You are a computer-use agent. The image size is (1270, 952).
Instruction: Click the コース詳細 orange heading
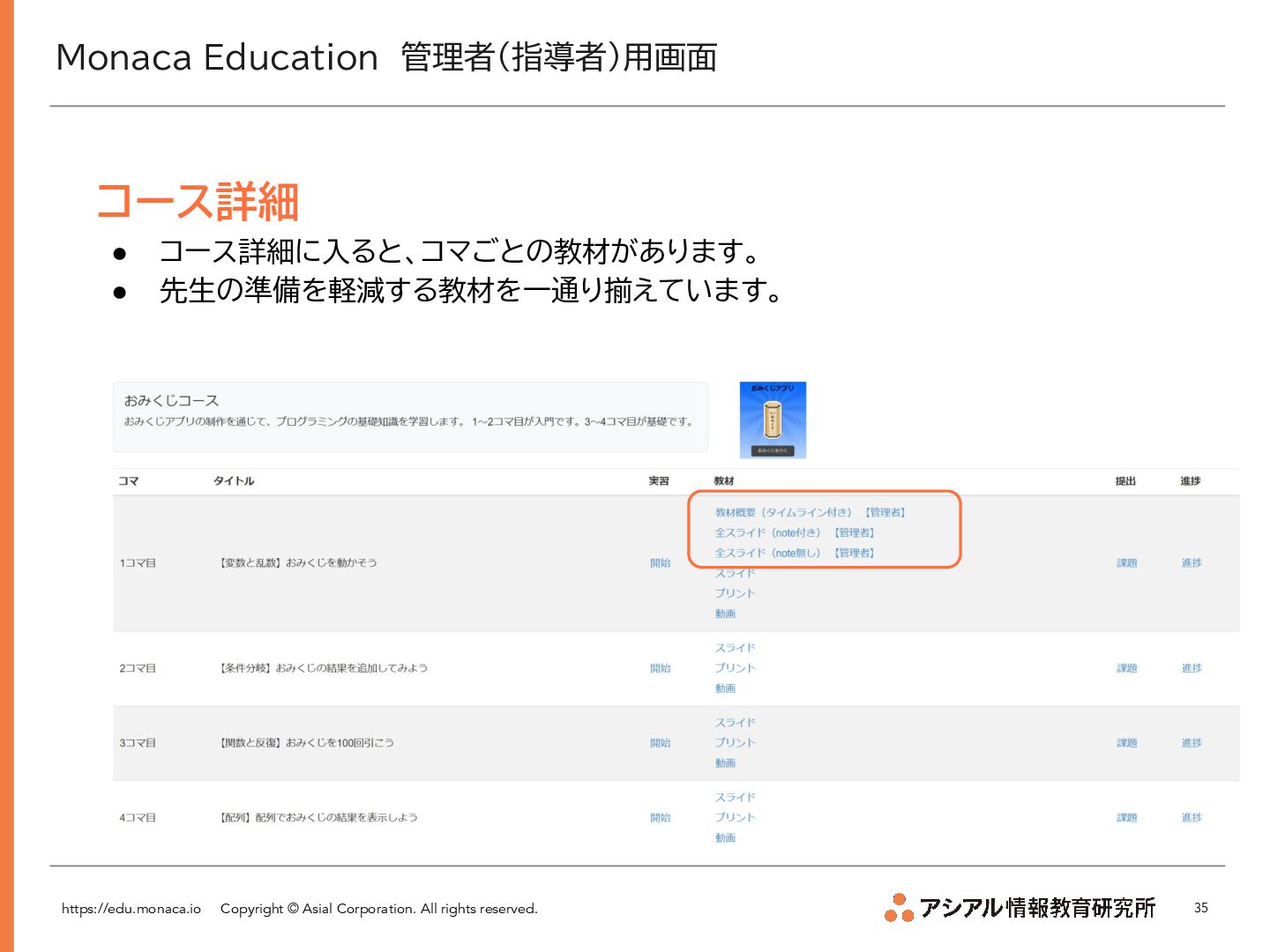tap(198, 202)
